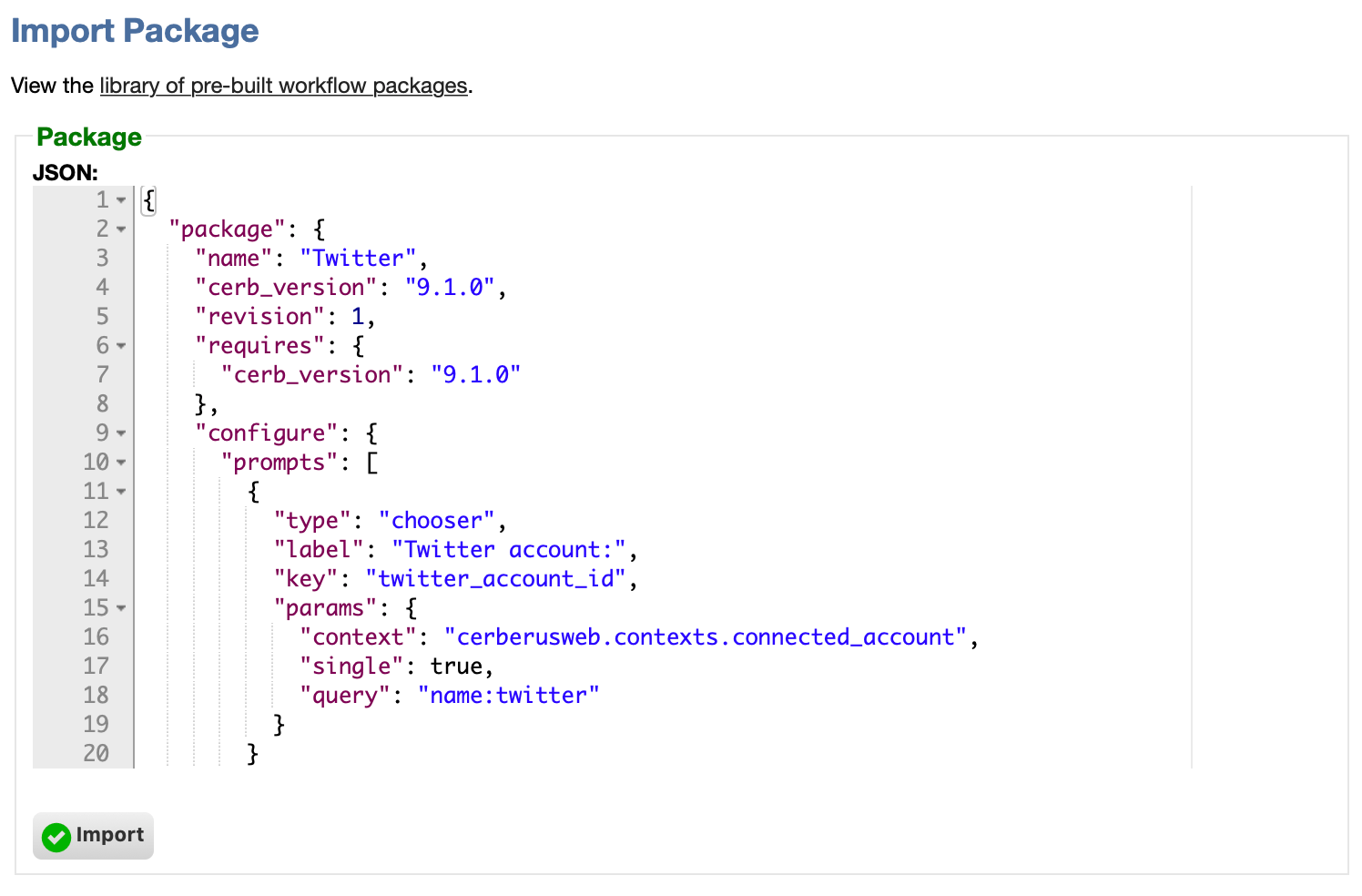Click the "query" key on line 18
The width and height of the screenshot is (1362, 896).
click(345, 696)
